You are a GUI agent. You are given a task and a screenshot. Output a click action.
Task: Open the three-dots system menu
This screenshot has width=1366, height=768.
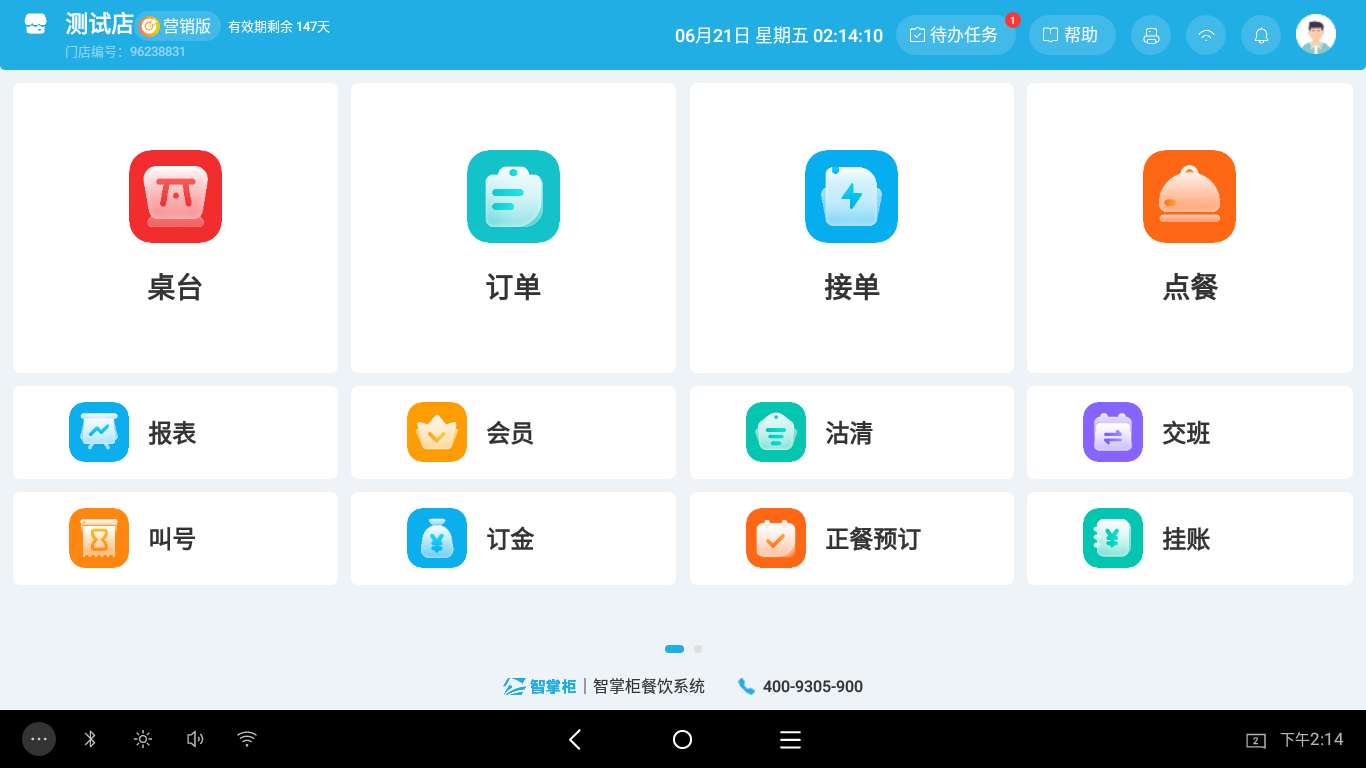pyautogui.click(x=39, y=739)
